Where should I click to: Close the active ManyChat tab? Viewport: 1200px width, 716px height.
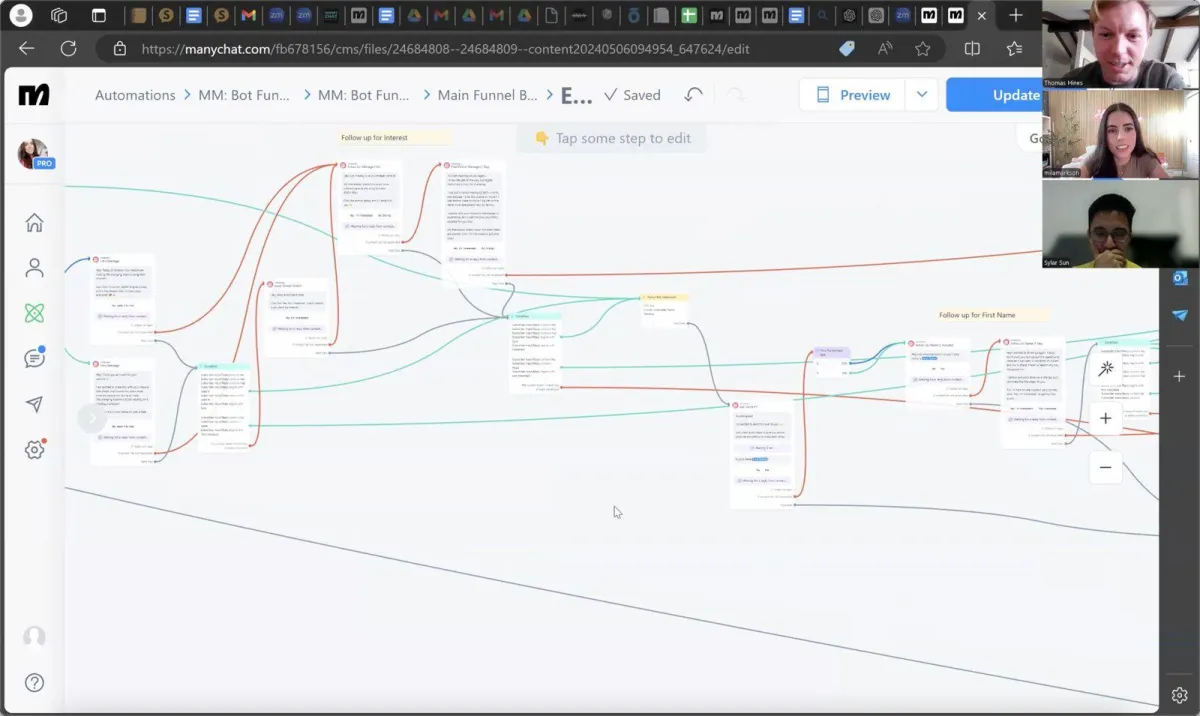tap(983, 15)
